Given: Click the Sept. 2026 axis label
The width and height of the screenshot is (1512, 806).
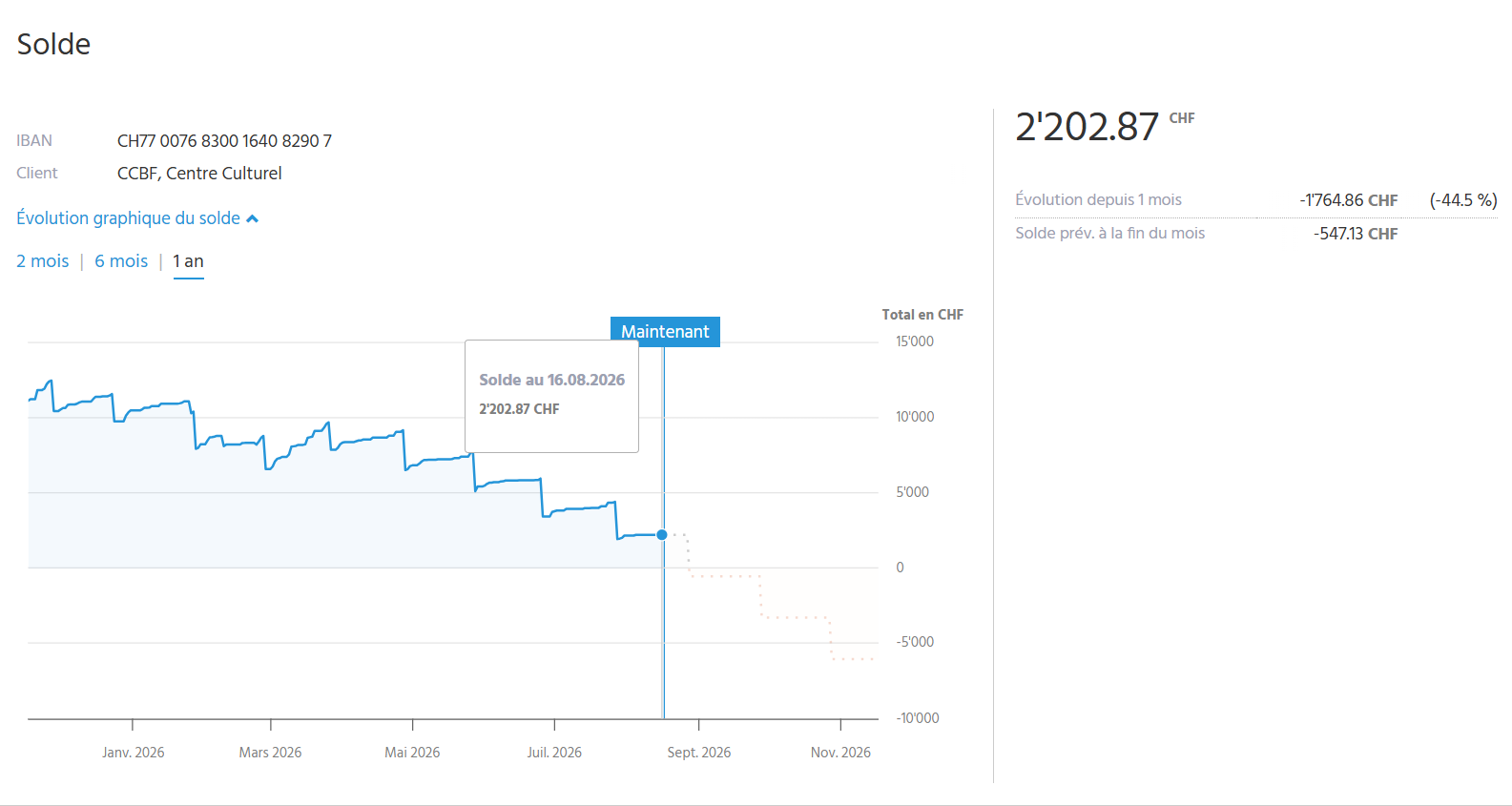Looking at the screenshot, I should pyautogui.click(x=699, y=753).
